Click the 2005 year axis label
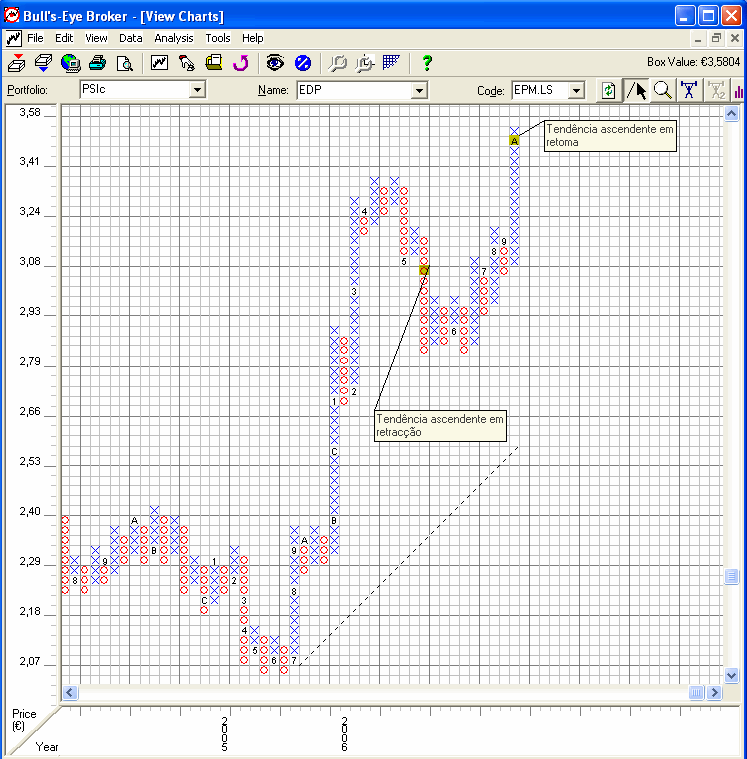747x759 pixels. pyautogui.click(x=225, y=734)
